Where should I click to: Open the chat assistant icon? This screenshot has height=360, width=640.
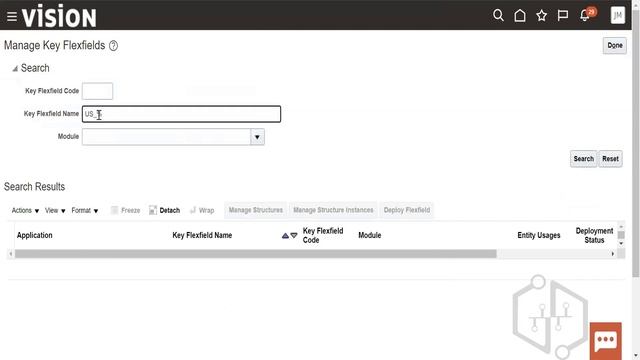coord(606,340)
